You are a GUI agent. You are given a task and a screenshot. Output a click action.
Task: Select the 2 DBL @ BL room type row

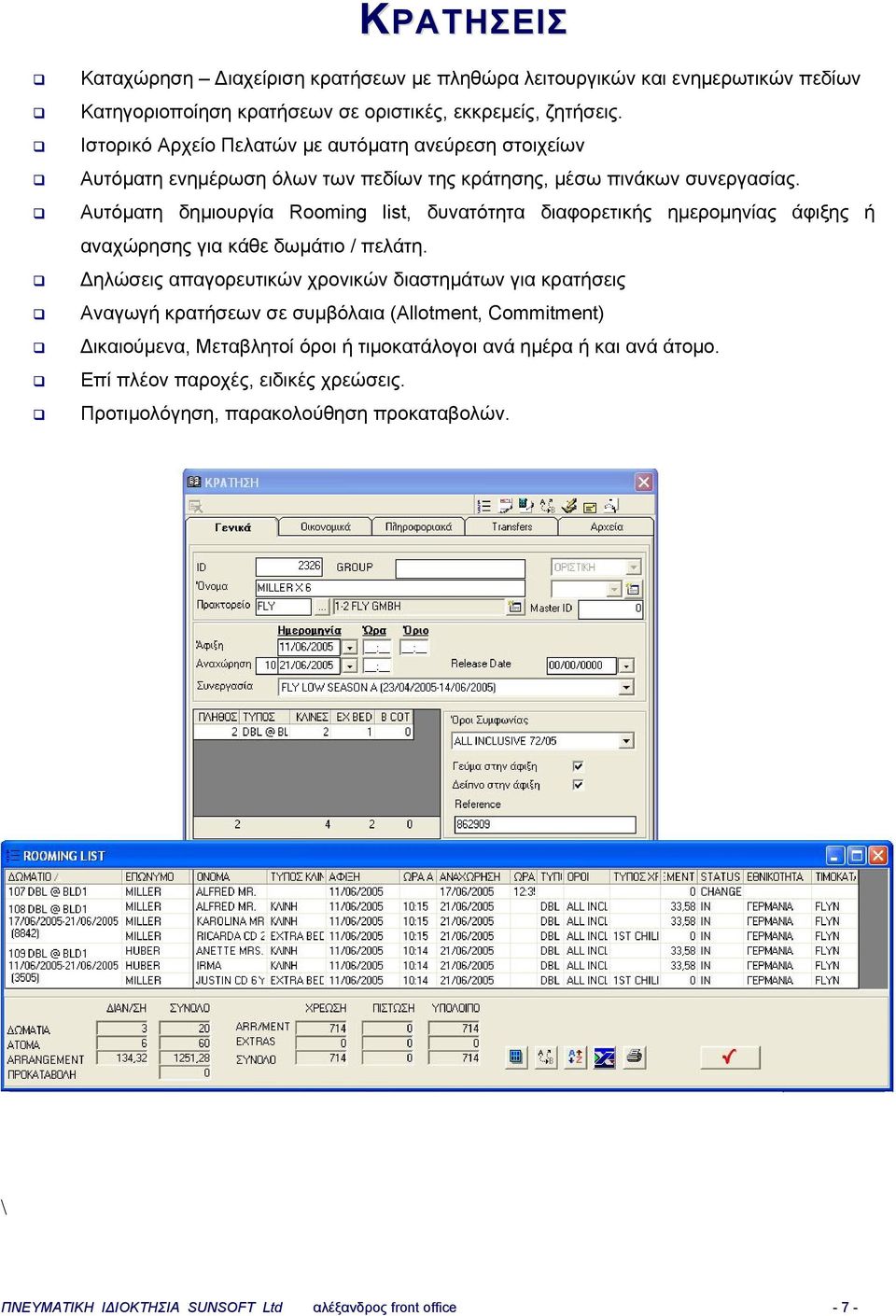[x=303, y=733]
